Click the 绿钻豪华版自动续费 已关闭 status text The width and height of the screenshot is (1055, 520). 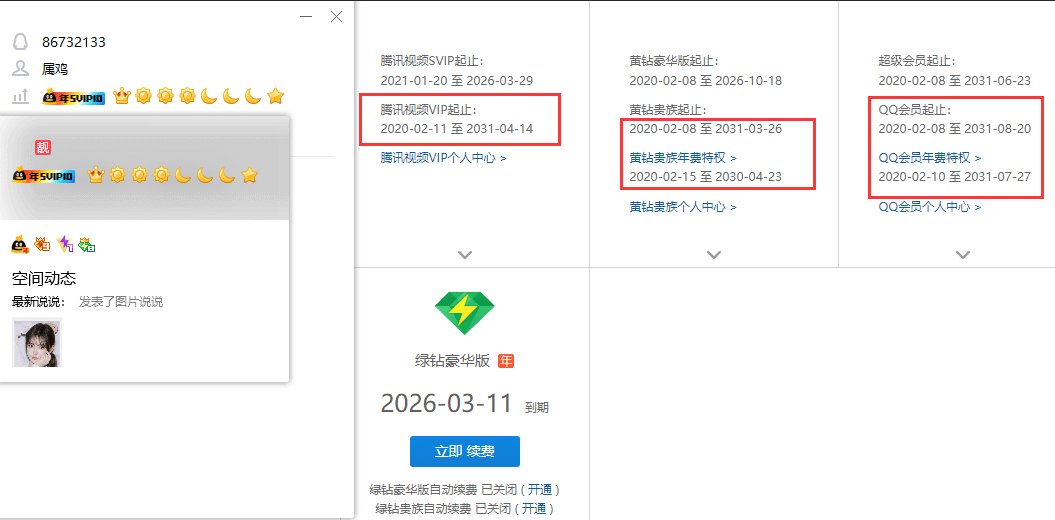click(x=443, y=489)
